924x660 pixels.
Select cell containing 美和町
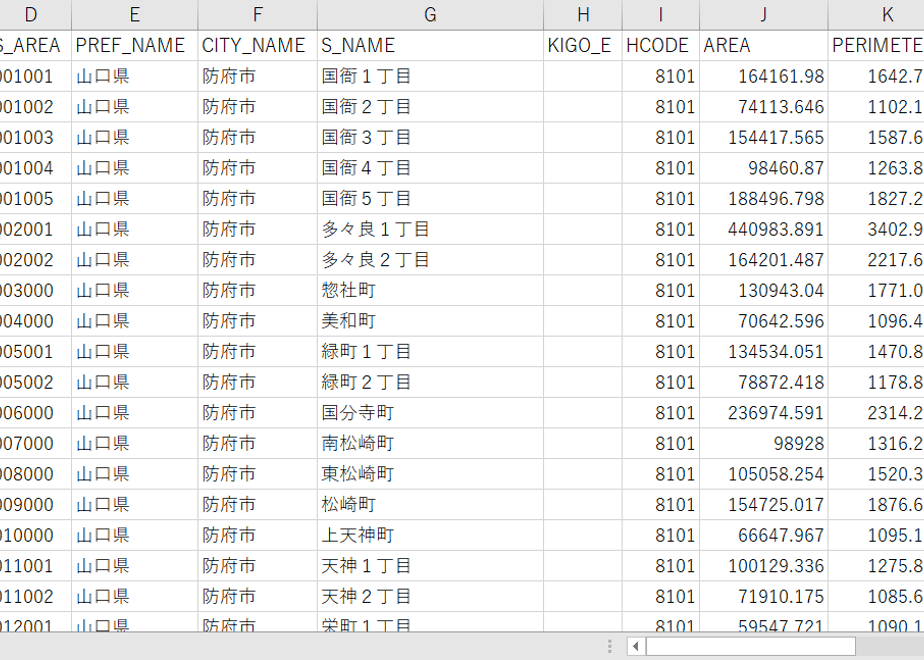430,321
